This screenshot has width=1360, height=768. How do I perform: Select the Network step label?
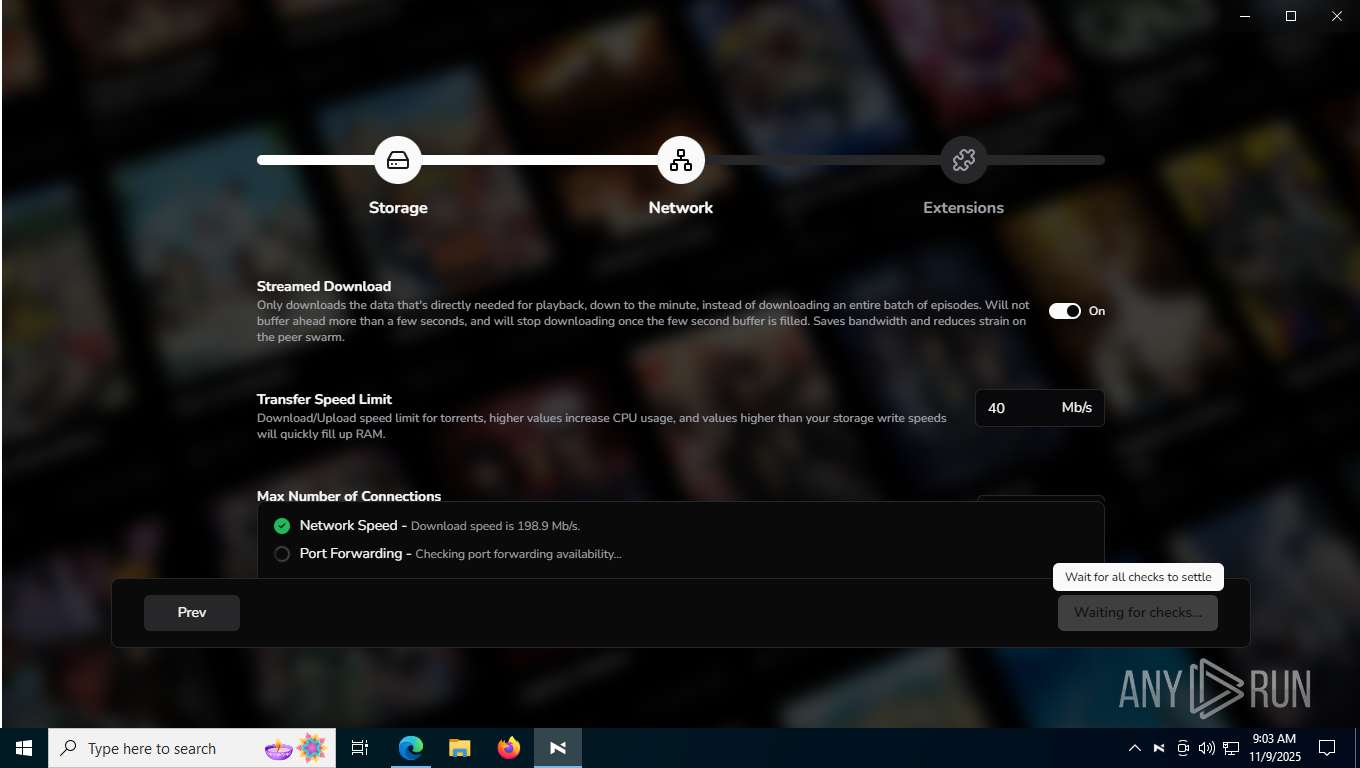click(681, 208)
